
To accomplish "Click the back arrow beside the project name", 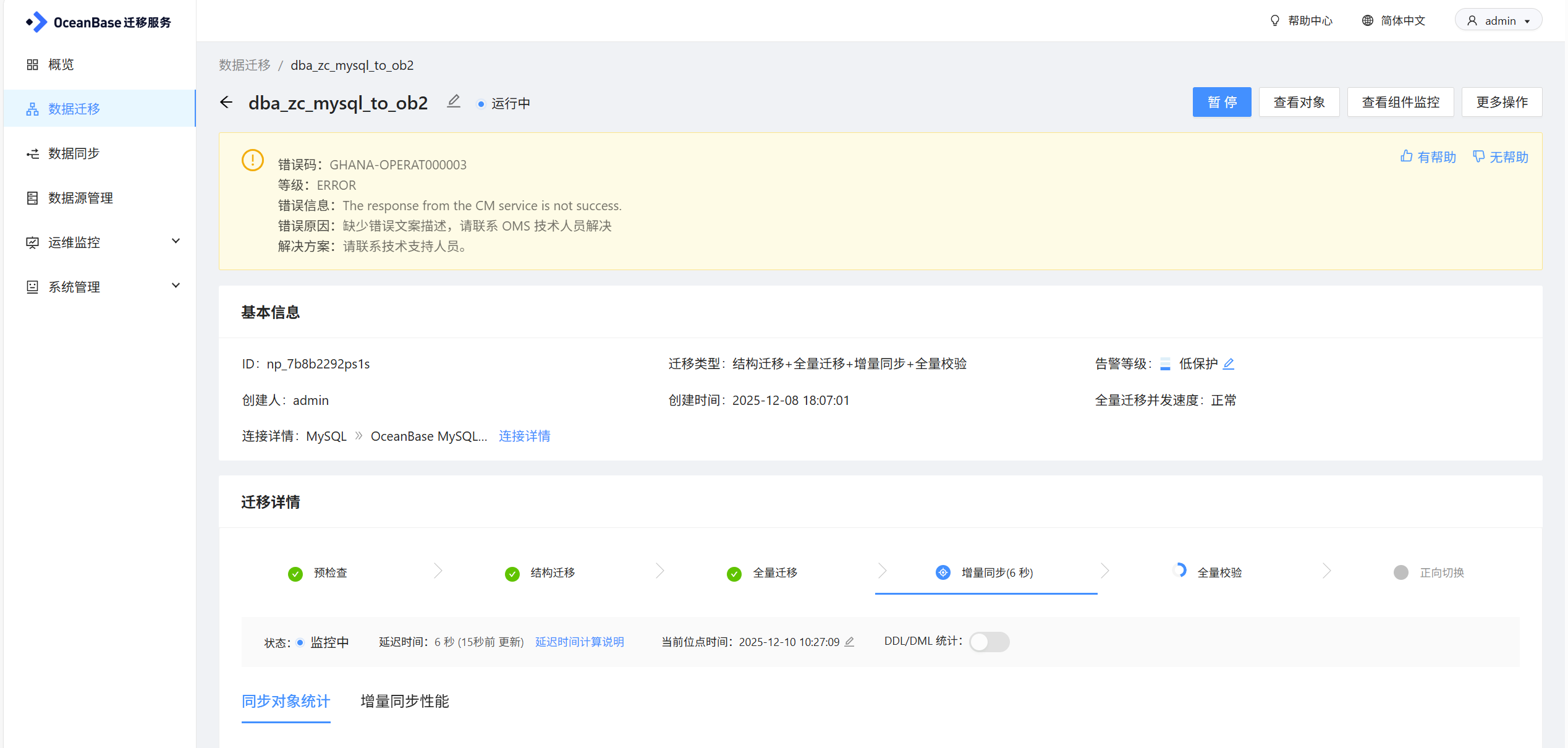I will tap(226, 103).
